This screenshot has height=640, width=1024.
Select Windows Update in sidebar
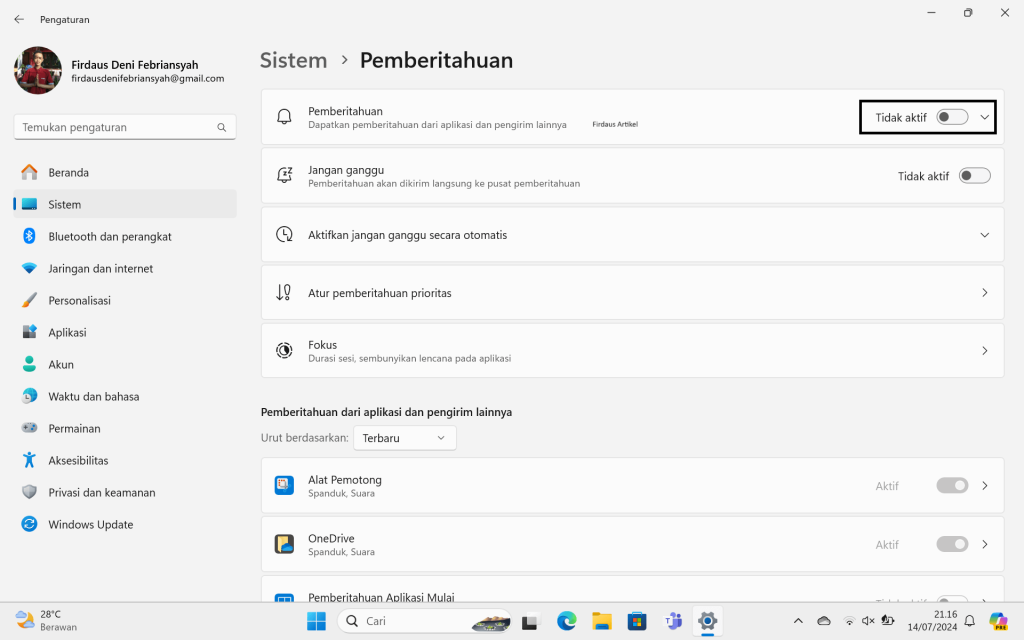pyautogui.click(x=90, y=525)
